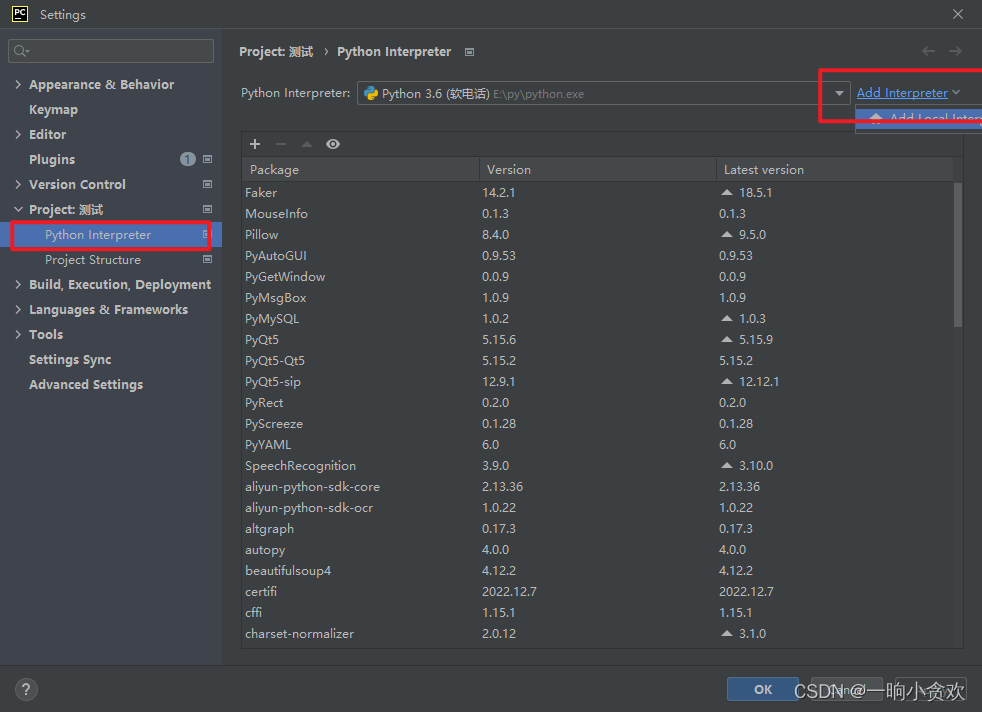Select the PyAutoGUI package row
This screenshot has height=712, width=982.
(598, 255)
